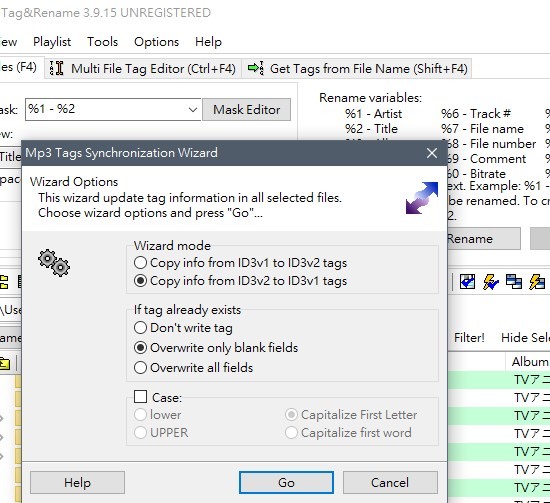Cancel the synchronization wizard

390,483
